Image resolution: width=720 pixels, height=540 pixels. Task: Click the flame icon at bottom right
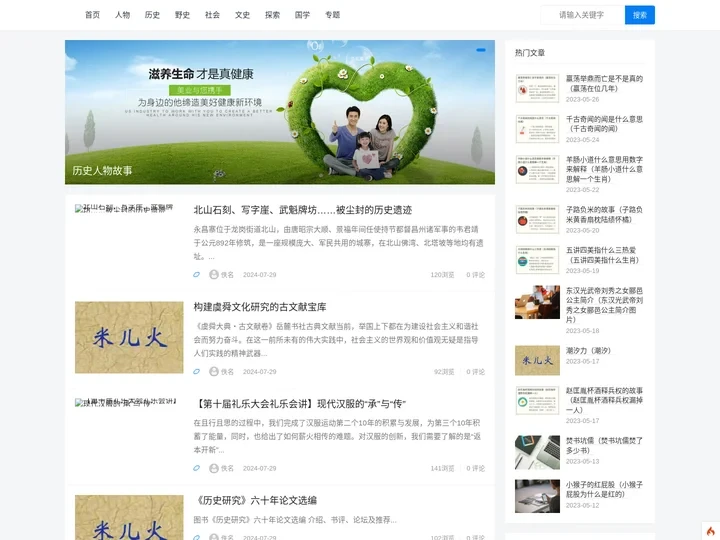(x=711, y=531)
